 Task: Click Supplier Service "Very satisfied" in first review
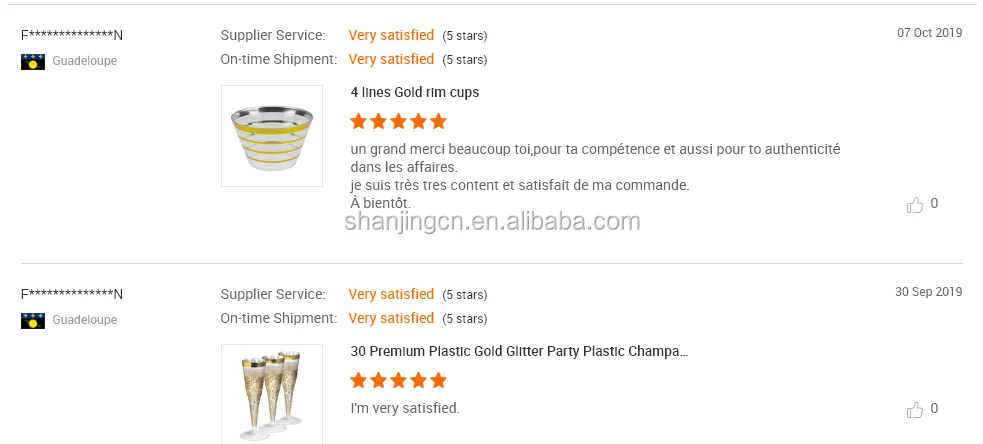pos(391,35)
